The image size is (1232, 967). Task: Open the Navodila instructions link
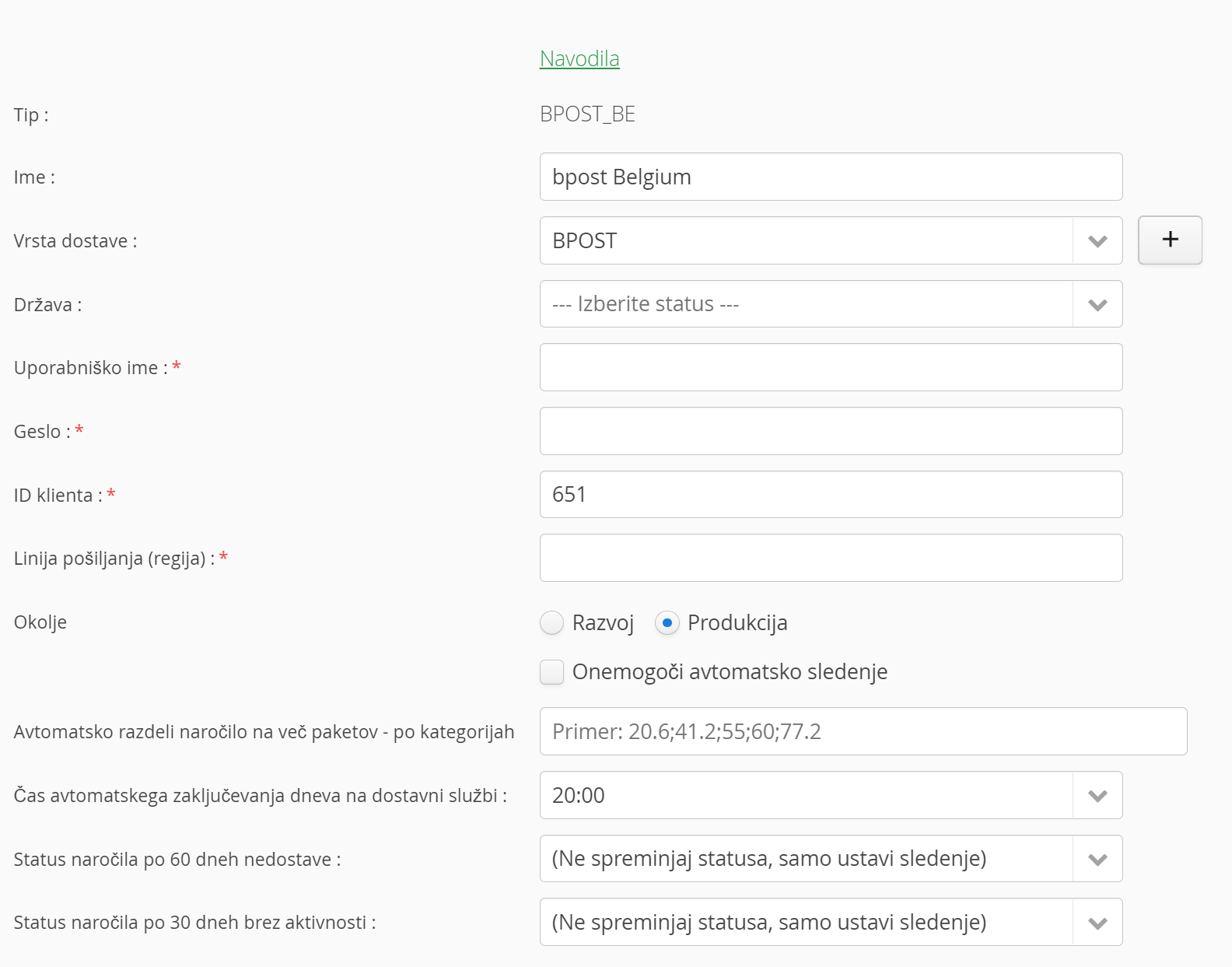pos(579,59)
